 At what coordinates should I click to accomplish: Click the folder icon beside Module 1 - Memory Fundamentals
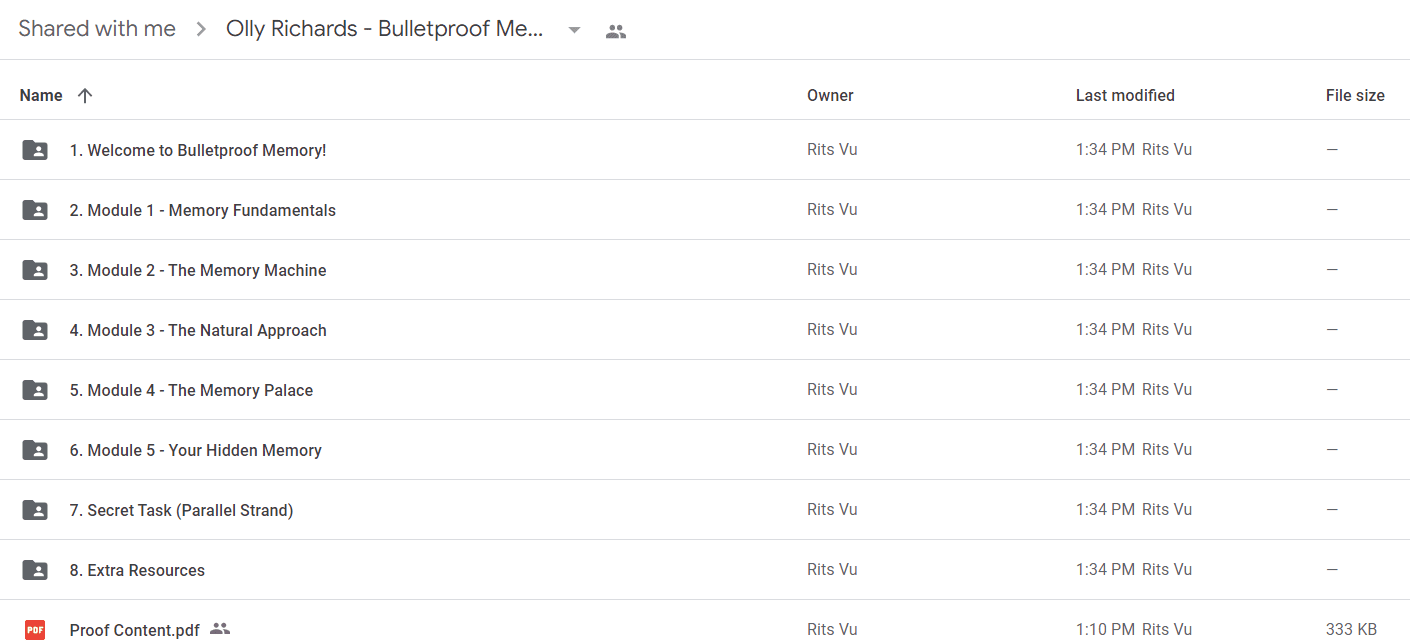[35, 210]
